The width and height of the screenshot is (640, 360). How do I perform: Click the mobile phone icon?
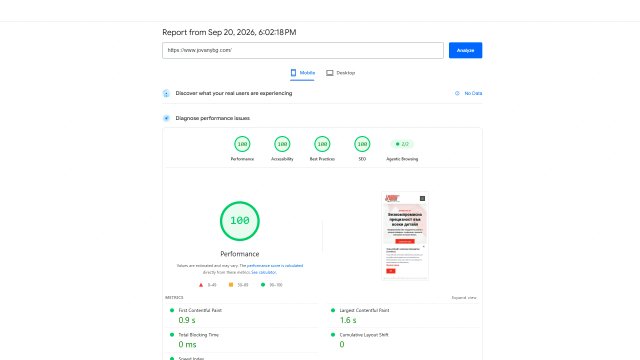click(x=293, y=73)
